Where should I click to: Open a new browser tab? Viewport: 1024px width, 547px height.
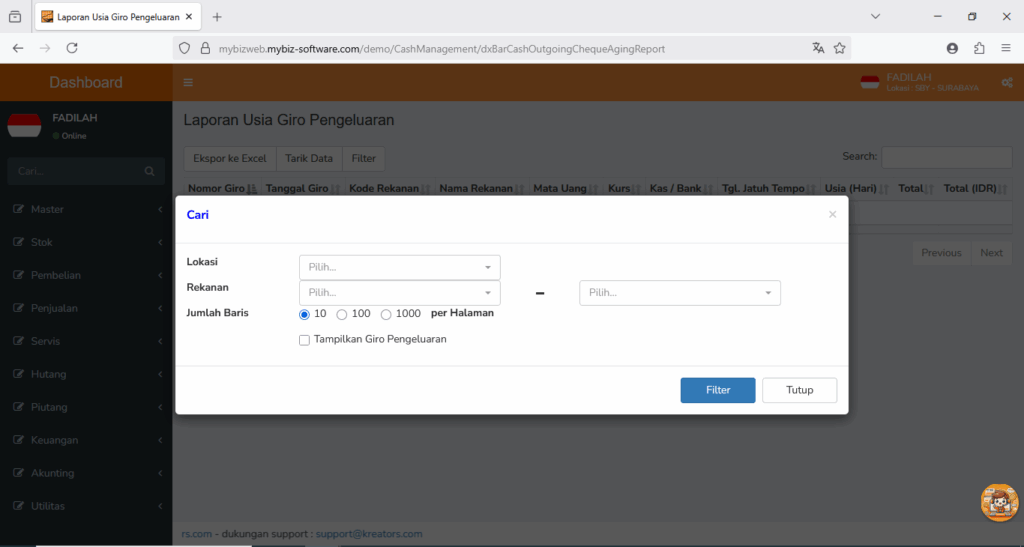point(217,17)
